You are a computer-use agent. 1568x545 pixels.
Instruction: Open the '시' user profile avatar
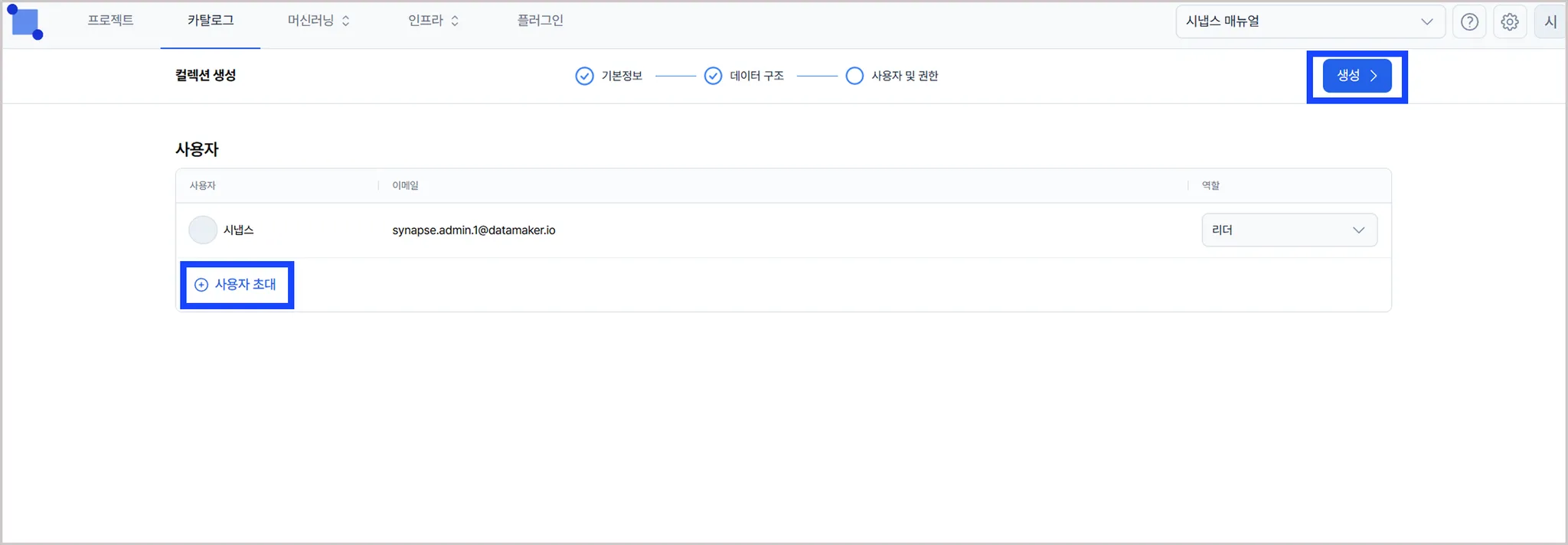[x=1550, y=21]
